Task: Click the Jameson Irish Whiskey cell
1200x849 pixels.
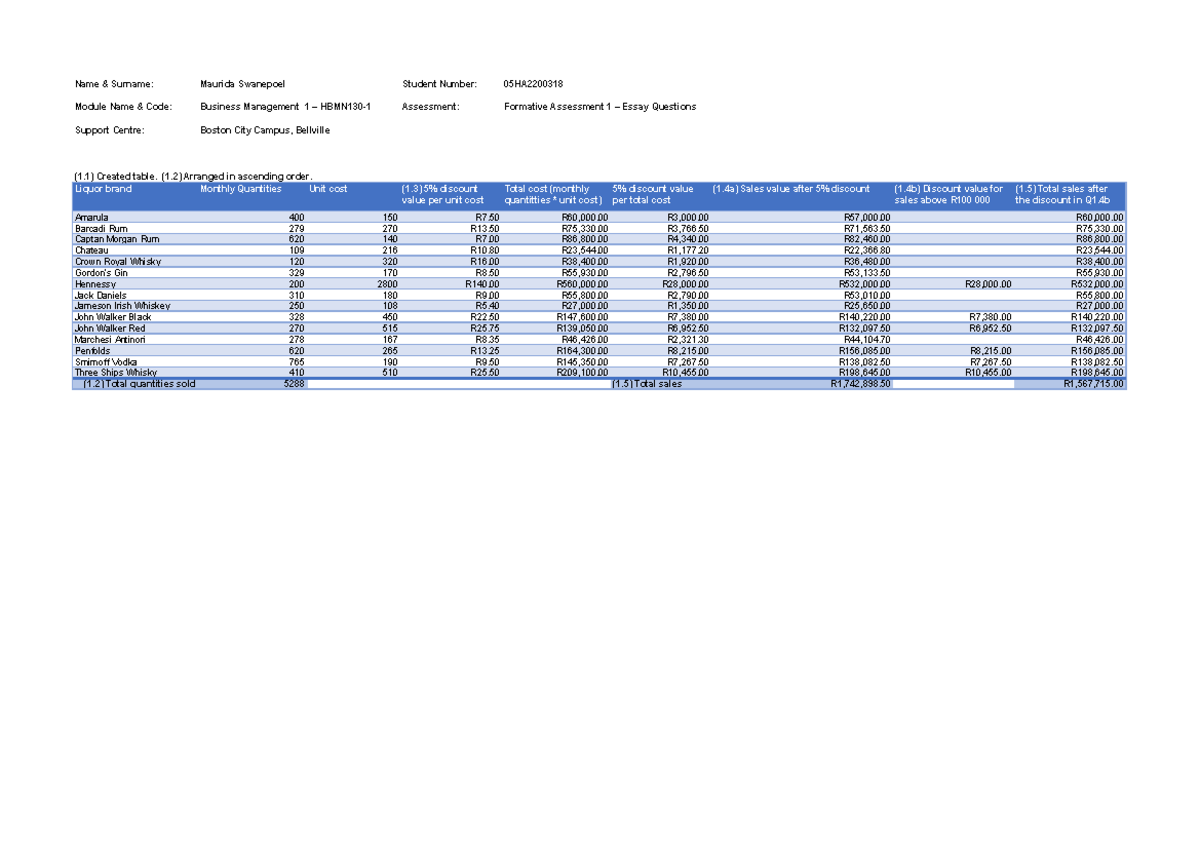Action: click(x=122, y=306)
